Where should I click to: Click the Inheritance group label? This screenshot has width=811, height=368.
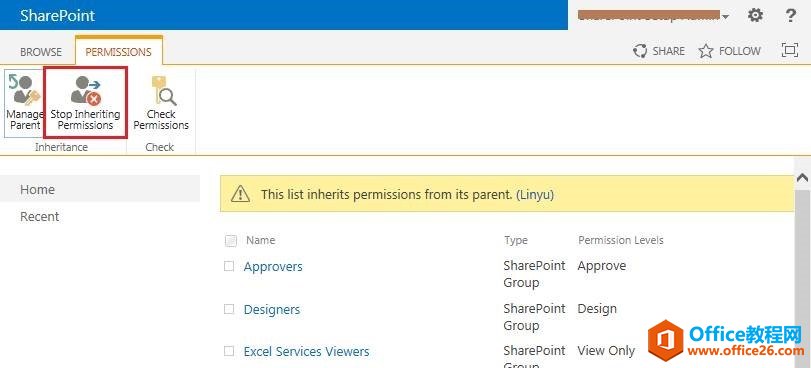click(61, 147)
